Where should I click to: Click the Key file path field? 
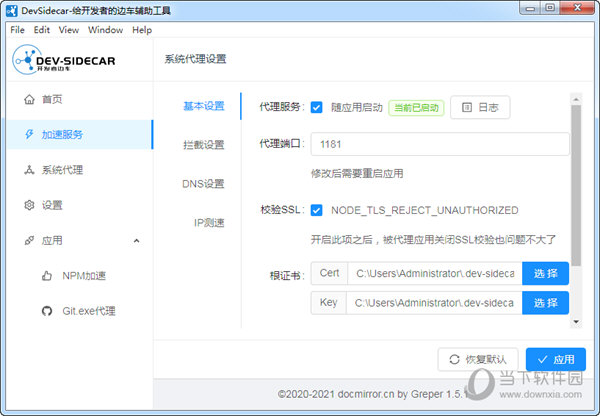click(434, 303)
